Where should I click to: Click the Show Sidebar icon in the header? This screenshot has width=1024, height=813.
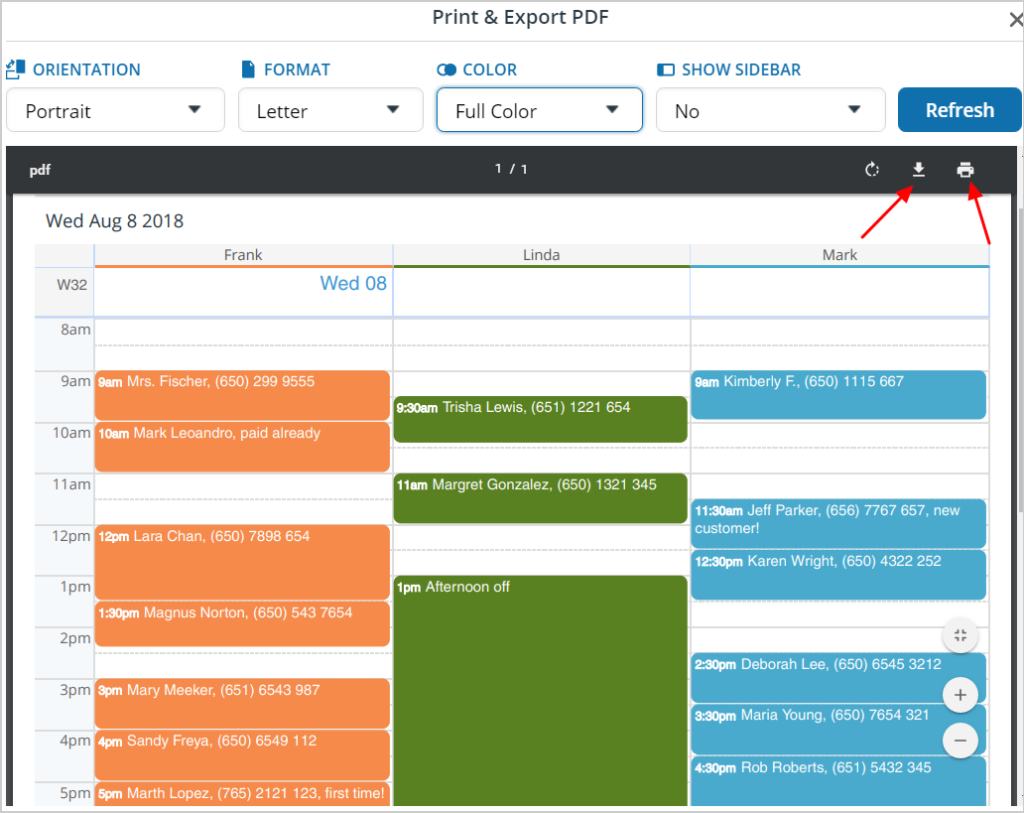click(x=665, y=69)
